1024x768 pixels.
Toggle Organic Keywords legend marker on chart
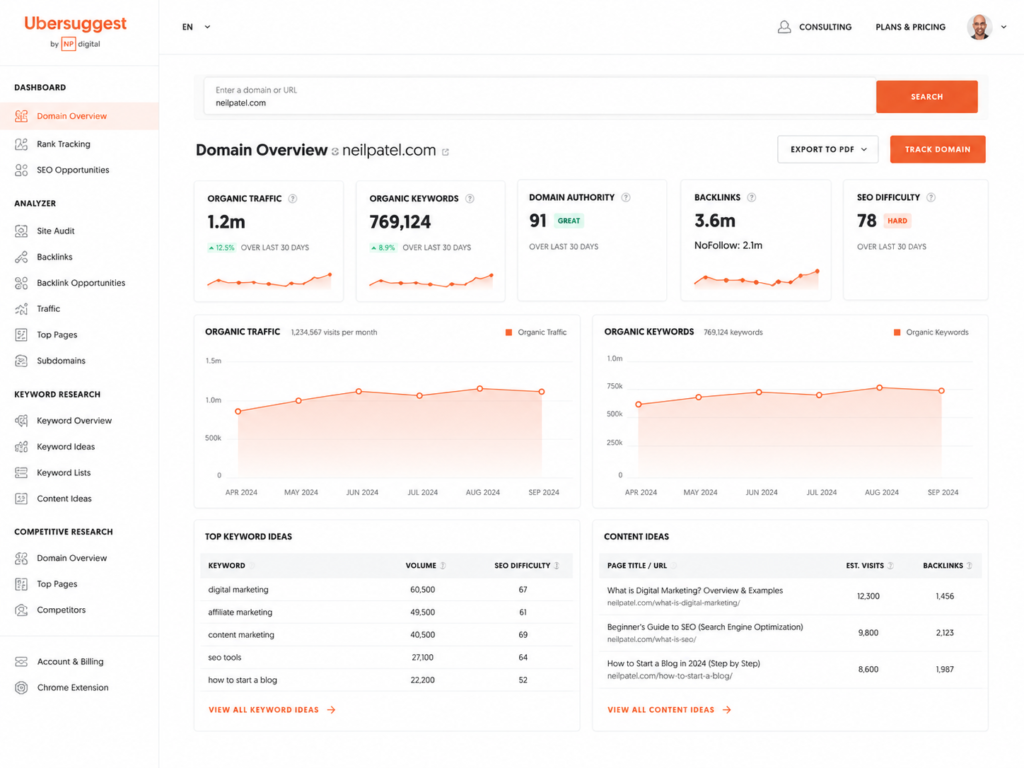coord(897,332)
